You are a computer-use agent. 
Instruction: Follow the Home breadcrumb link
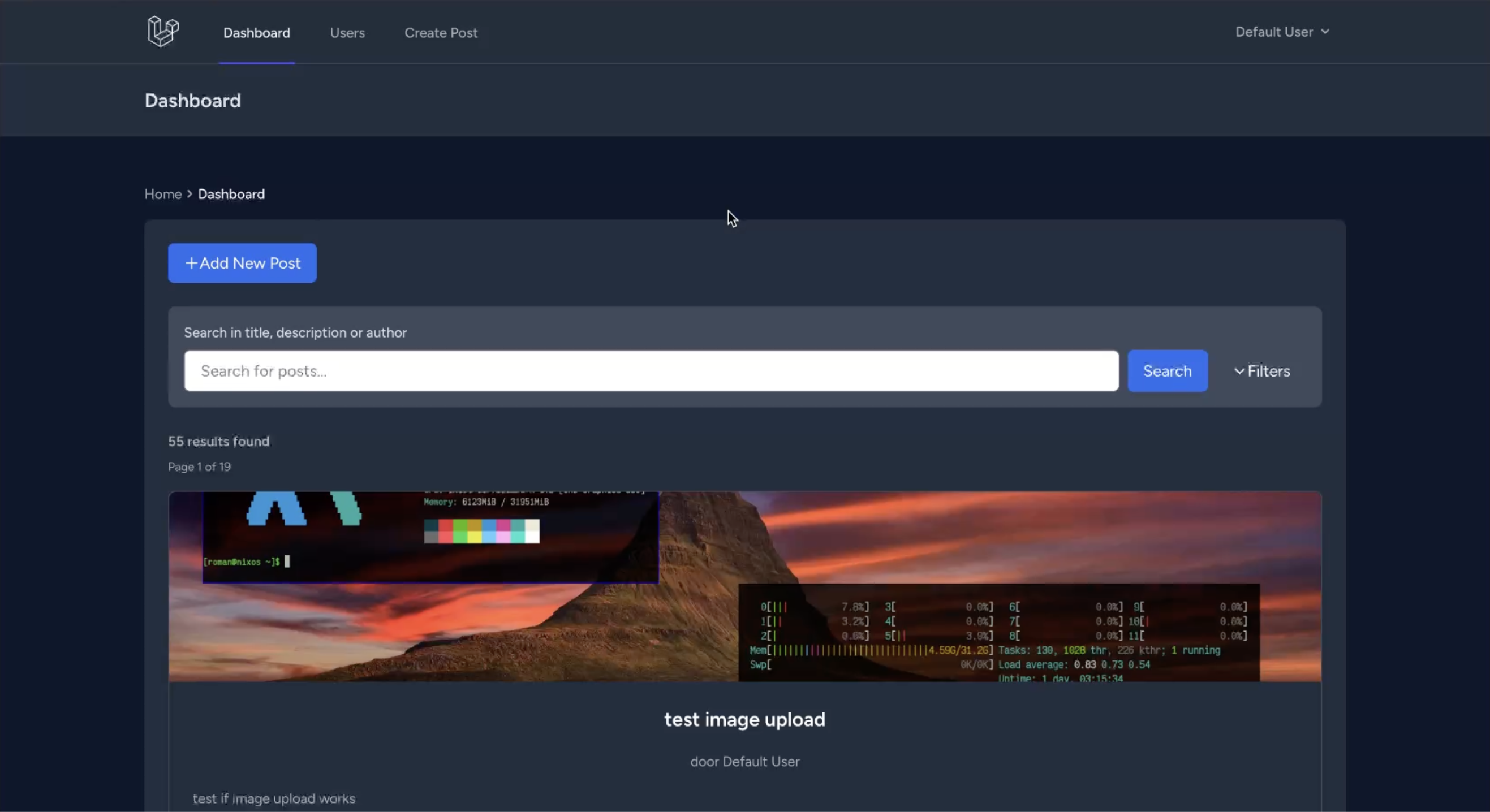(x=162, y=195)
